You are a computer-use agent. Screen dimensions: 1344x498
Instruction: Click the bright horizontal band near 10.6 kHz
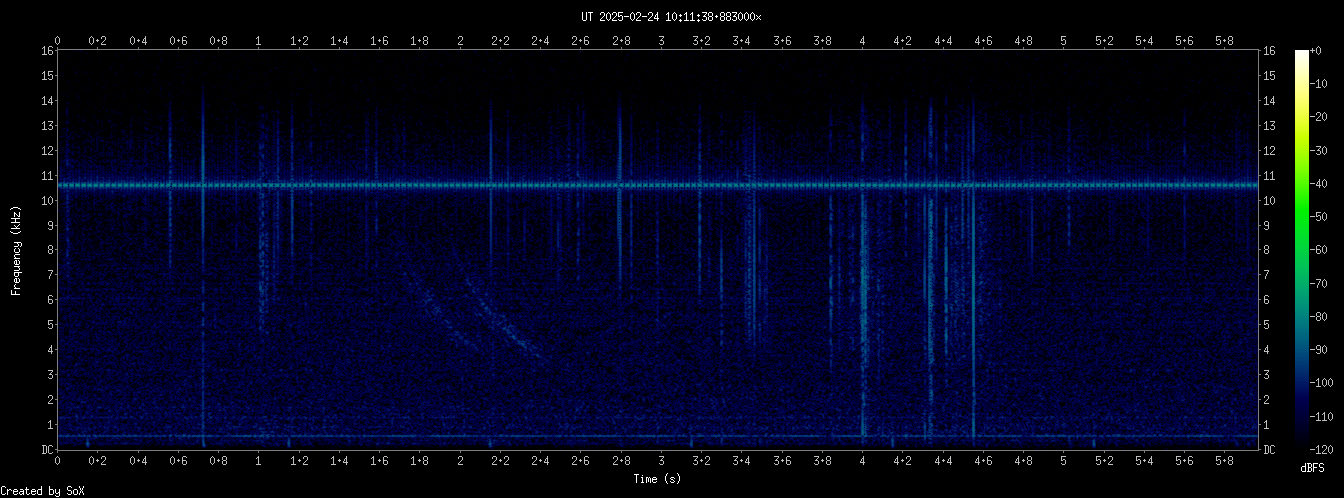[658, 185]
